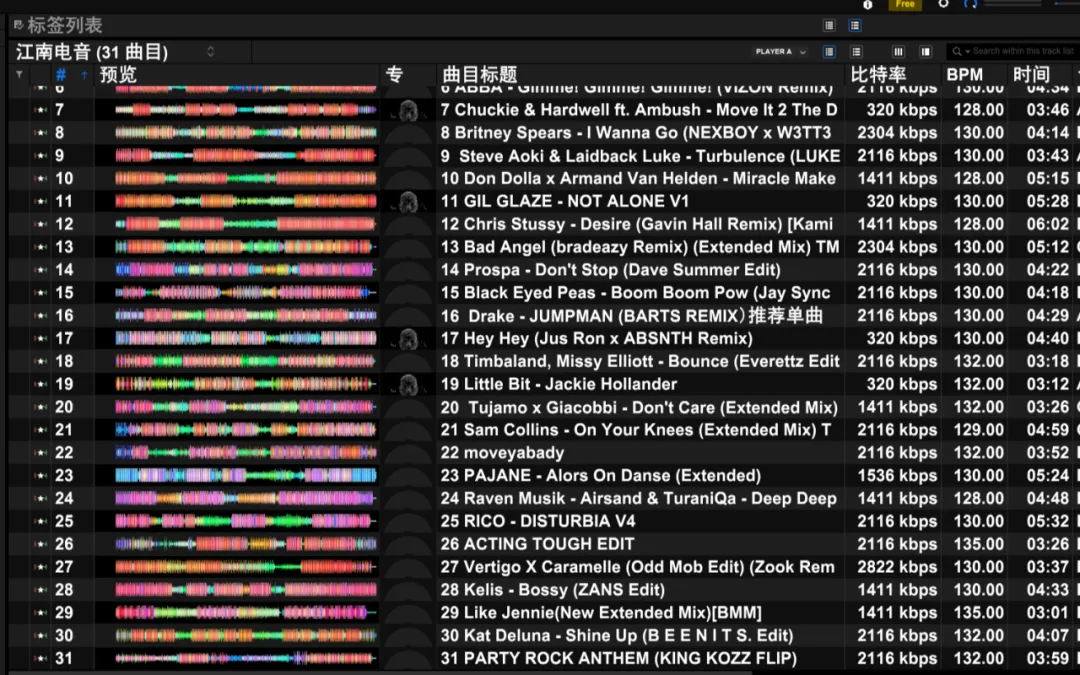Click the 专 artwork column header
Screen dimensions: 1080x675
pos(394,74)
